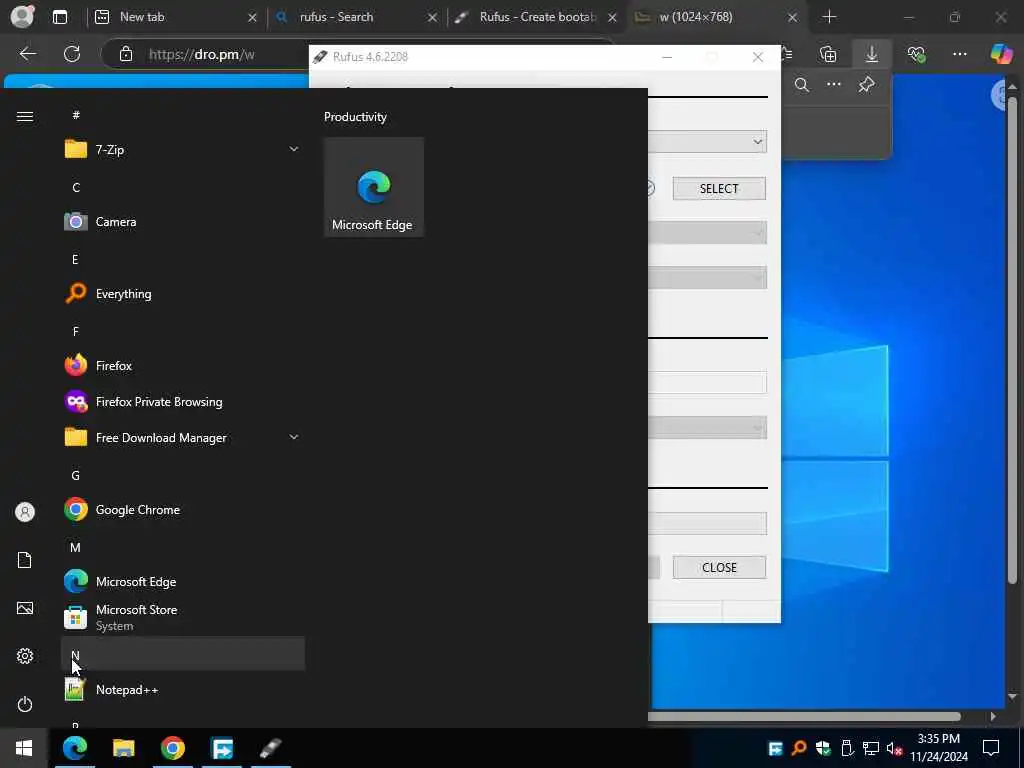Switch to New tab browser tab
The image size is (1024, 768).
(176, 18)
